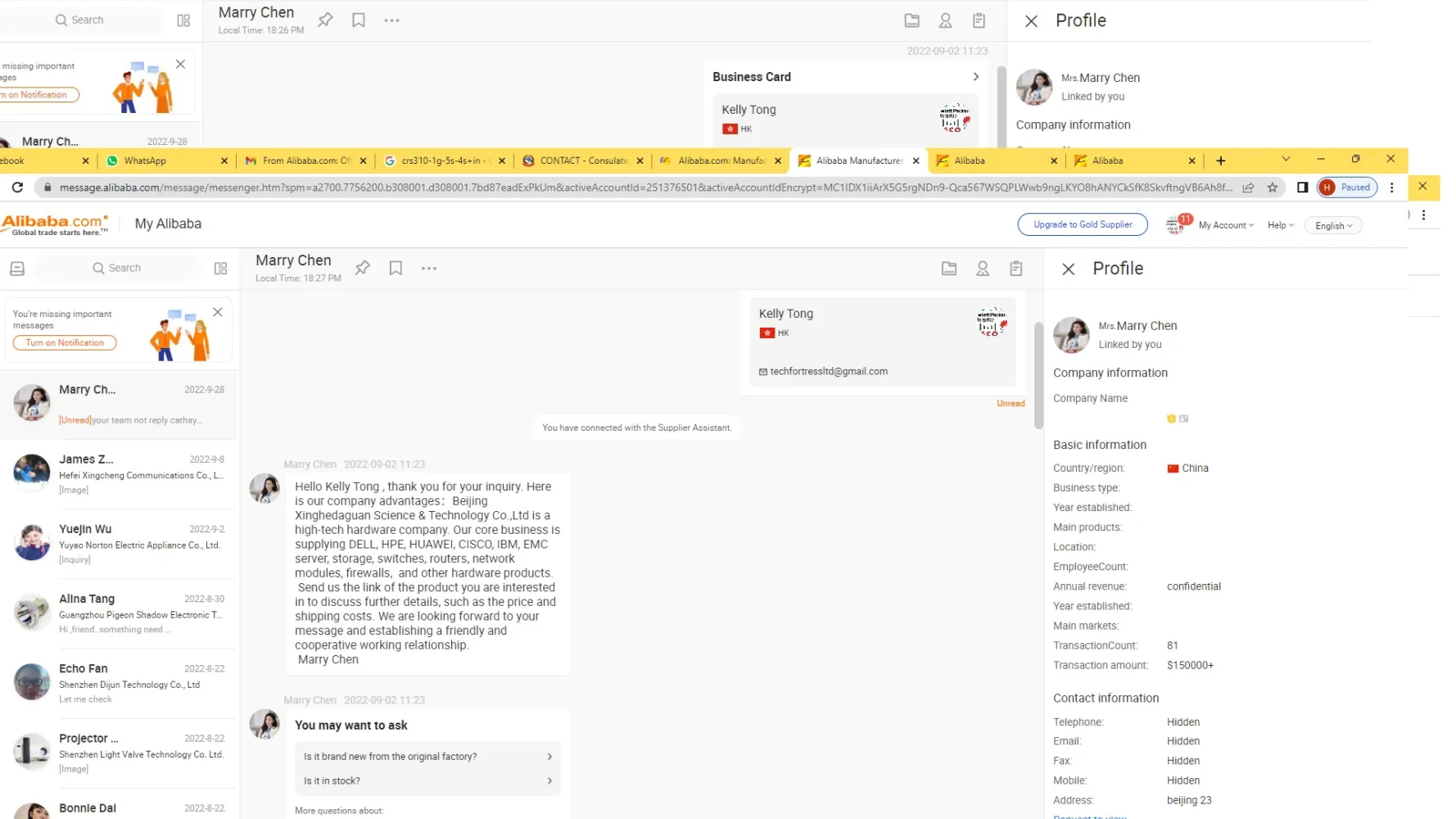The height and width of the screenshot is (819, 1456).
Task: Dismiss the missing important messages banner
Action: click(x=218, y=312)
